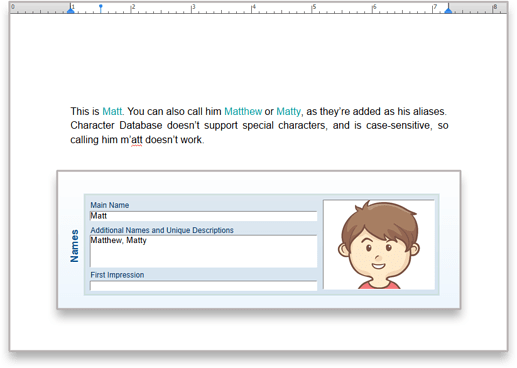Click the word case-sensitive in the paragraph

399,125
